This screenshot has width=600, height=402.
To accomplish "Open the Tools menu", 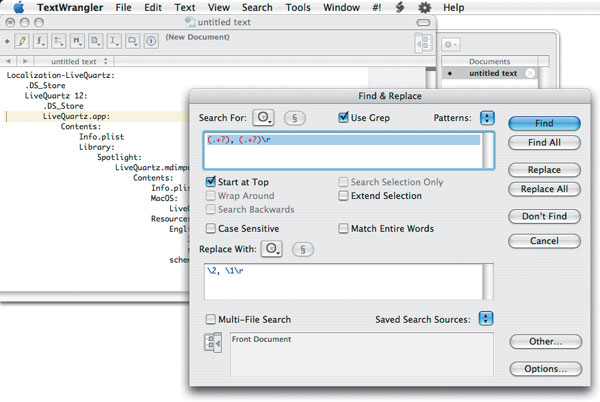I will pos(297,8).
